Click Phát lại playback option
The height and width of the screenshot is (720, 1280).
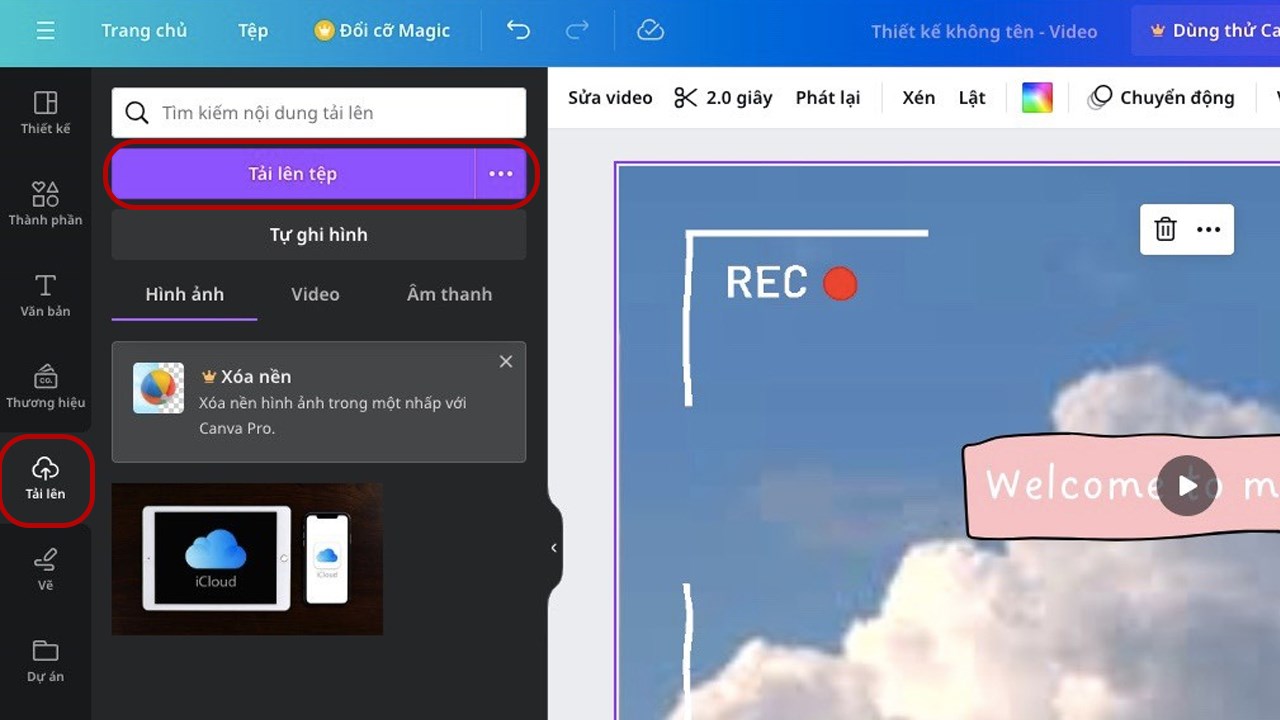coord(828,98)
